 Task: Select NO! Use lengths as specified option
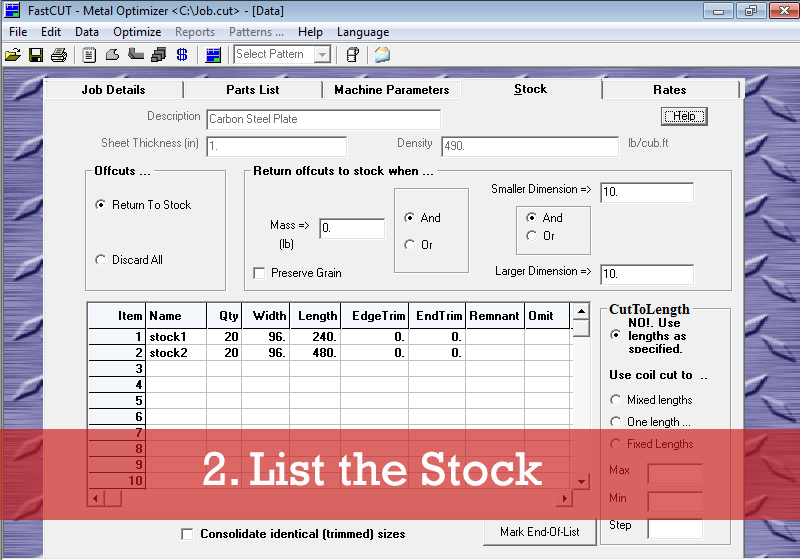(x=616, y=335)
